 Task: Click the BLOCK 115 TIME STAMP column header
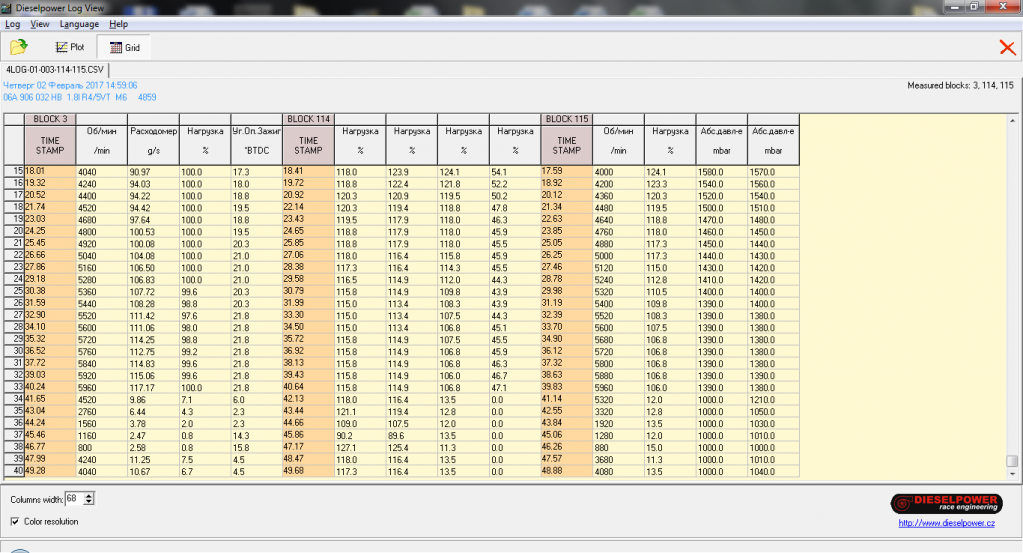coord(566,145)
